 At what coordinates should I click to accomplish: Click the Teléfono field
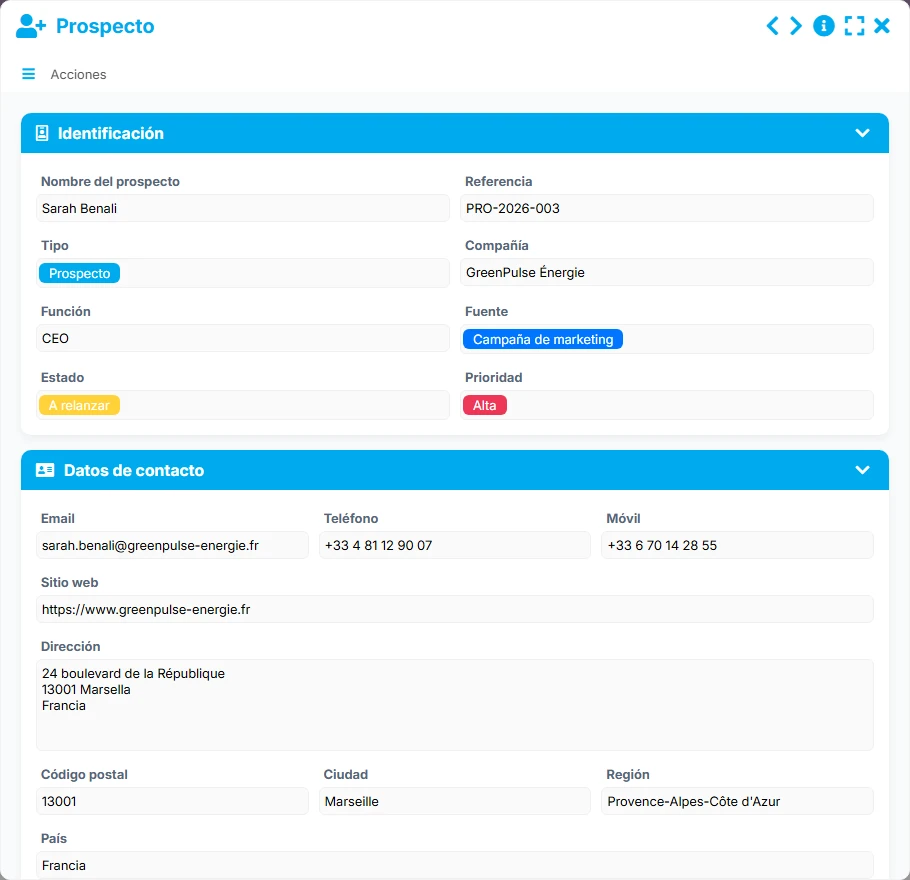click(x=455, y=546)
